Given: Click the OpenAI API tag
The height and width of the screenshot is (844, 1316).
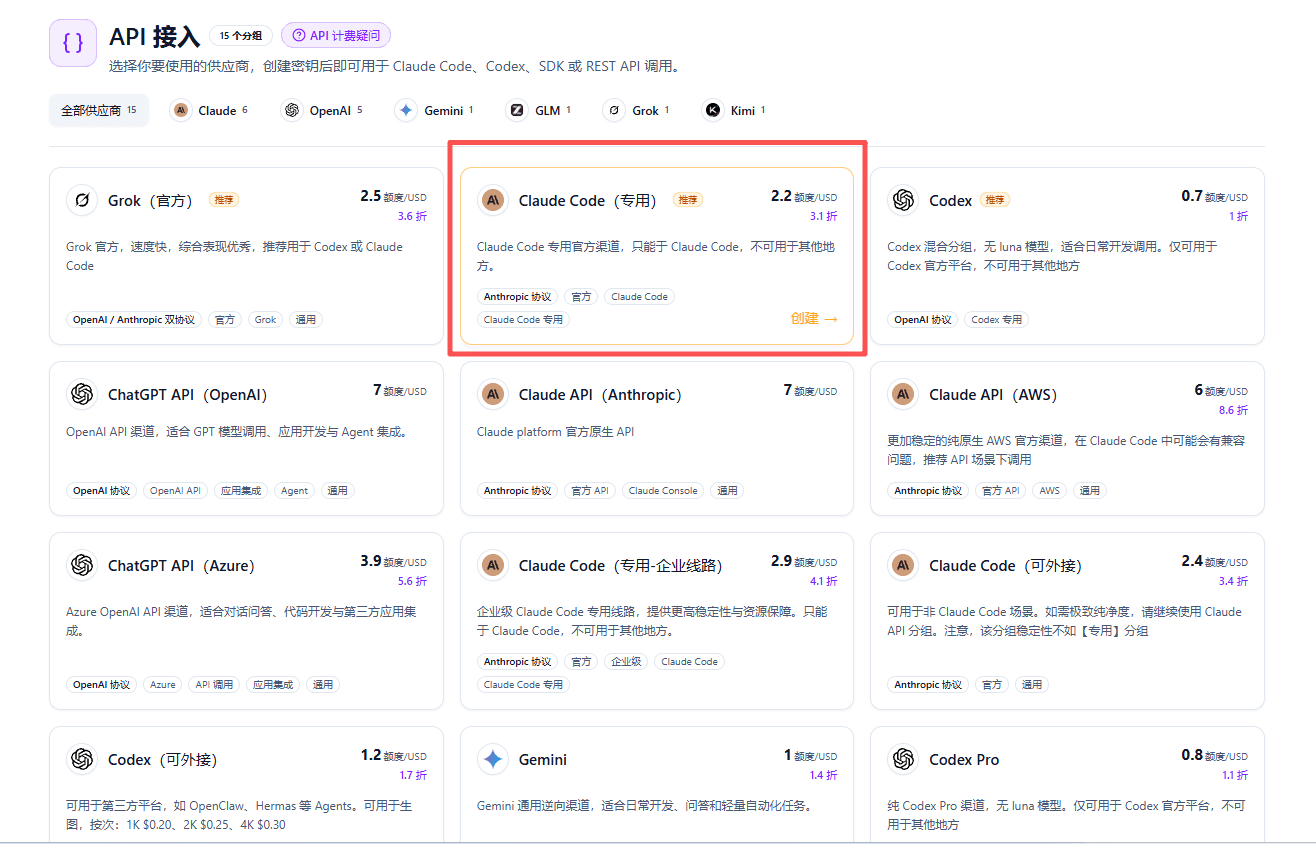Looking at the screenshot, I should (175, 491).
